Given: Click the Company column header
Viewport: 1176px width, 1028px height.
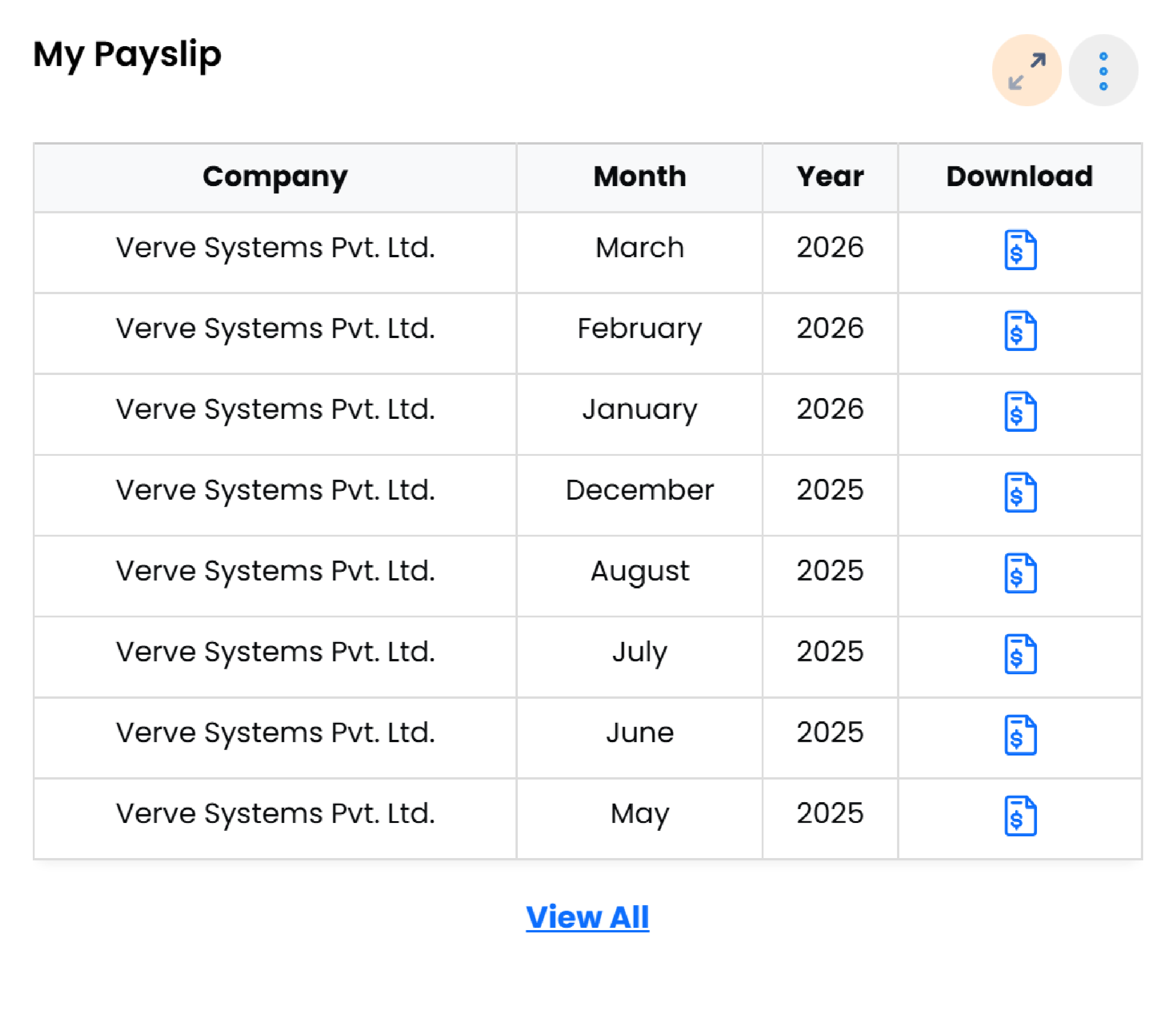Looking at the screenshot, I should [275, 177].
